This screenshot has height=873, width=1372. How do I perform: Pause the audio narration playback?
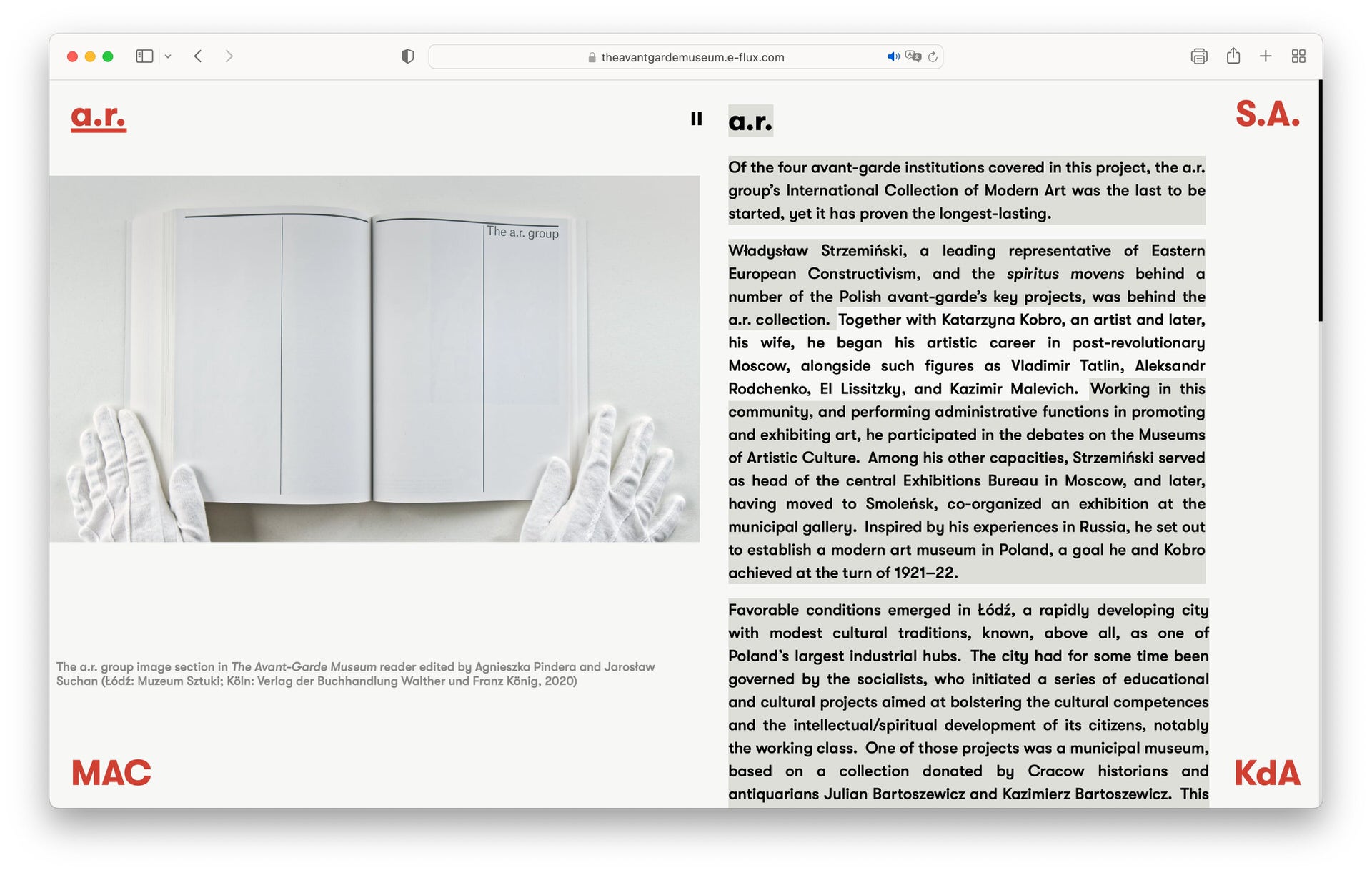696,119
